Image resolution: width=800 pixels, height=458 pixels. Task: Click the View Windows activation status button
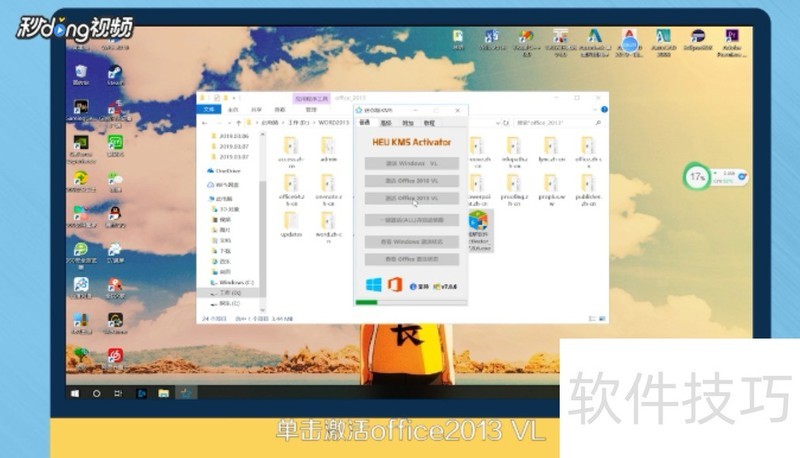click(x=411, y=241)
